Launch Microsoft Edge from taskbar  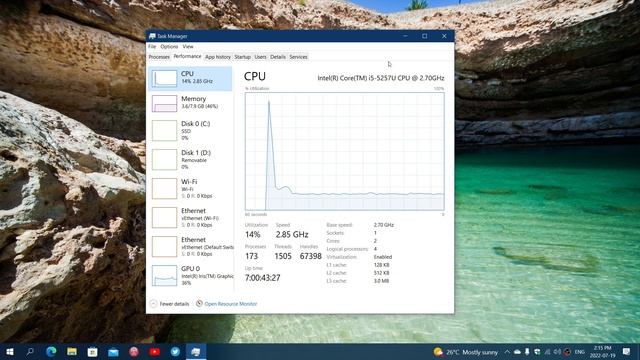pos(51,351)
